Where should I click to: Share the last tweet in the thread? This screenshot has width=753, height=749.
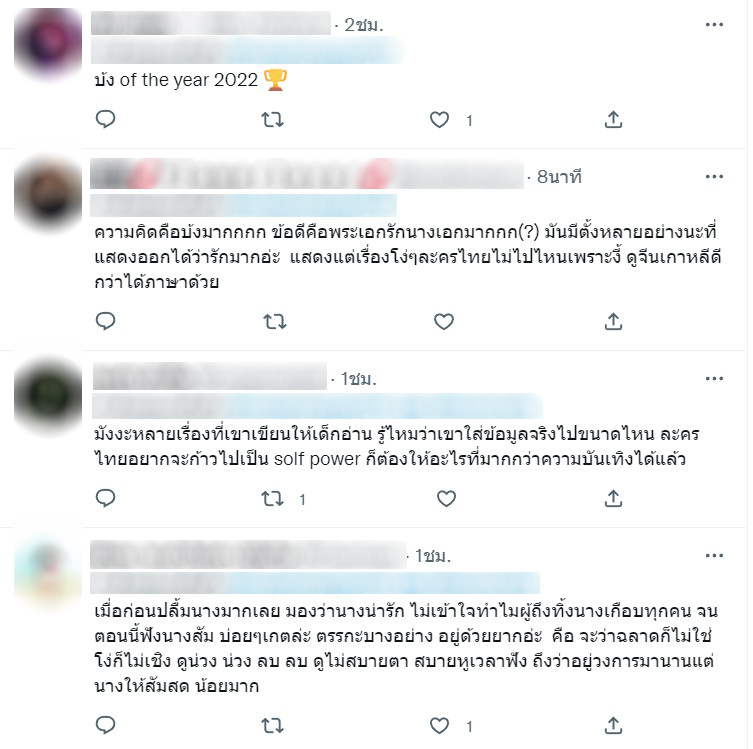(x=613, y=725)
